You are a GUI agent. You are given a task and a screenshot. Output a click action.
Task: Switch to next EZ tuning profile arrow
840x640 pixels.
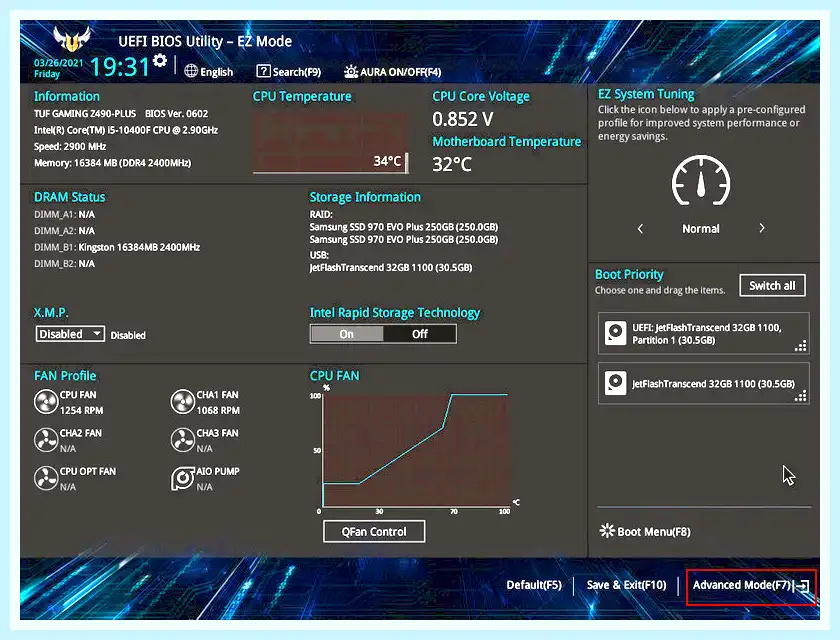(x=762, y=228)
